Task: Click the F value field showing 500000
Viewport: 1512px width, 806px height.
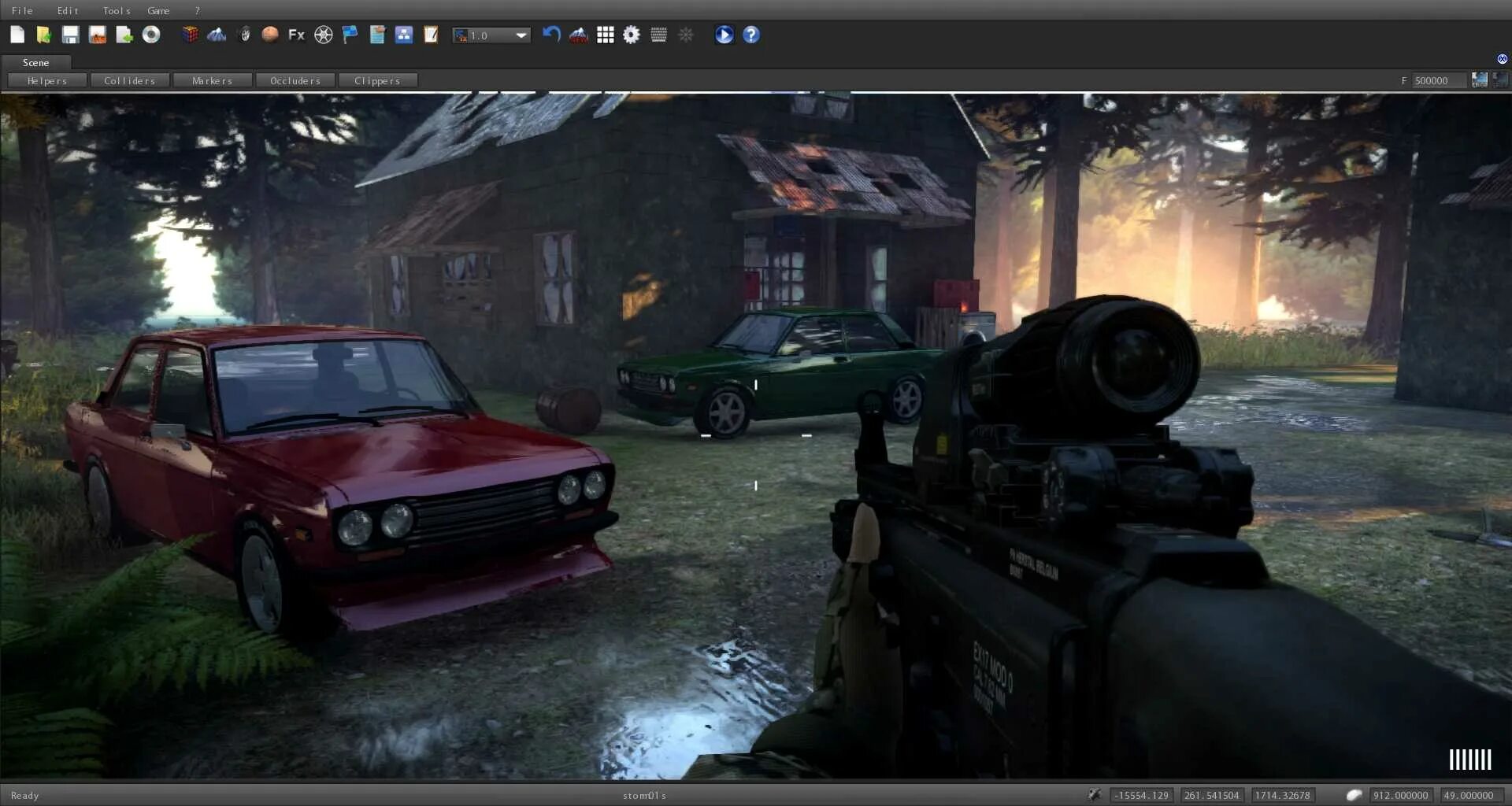Action: [1439, 80]
